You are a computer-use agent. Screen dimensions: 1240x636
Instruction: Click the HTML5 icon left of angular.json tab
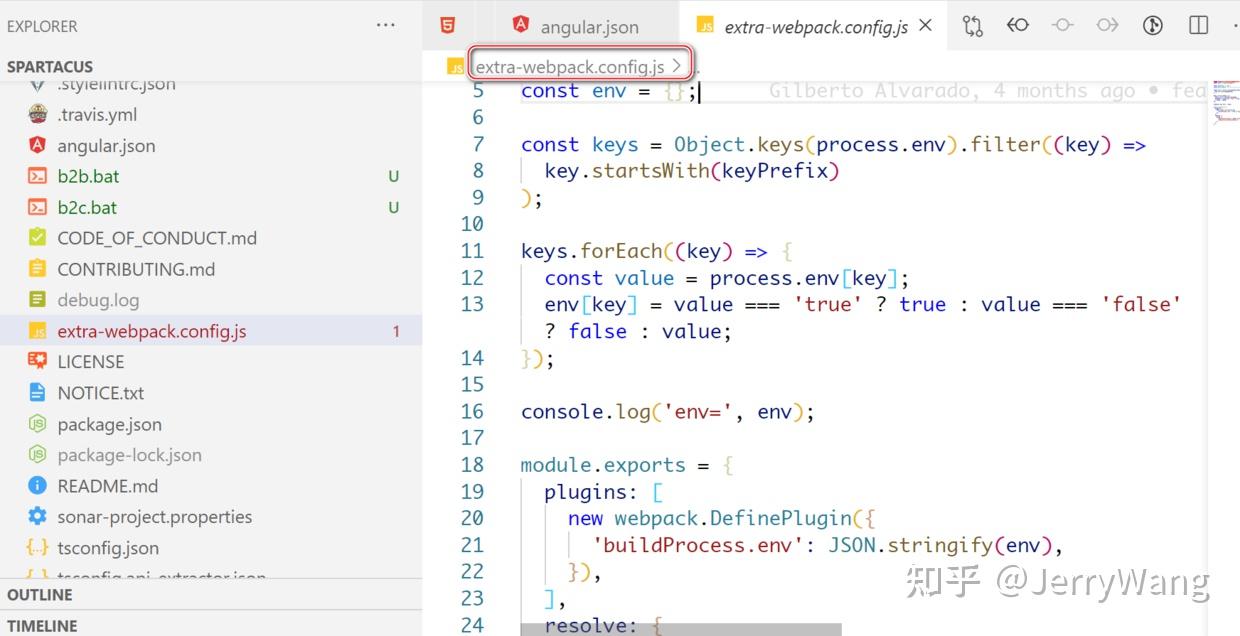pos(447,24)
